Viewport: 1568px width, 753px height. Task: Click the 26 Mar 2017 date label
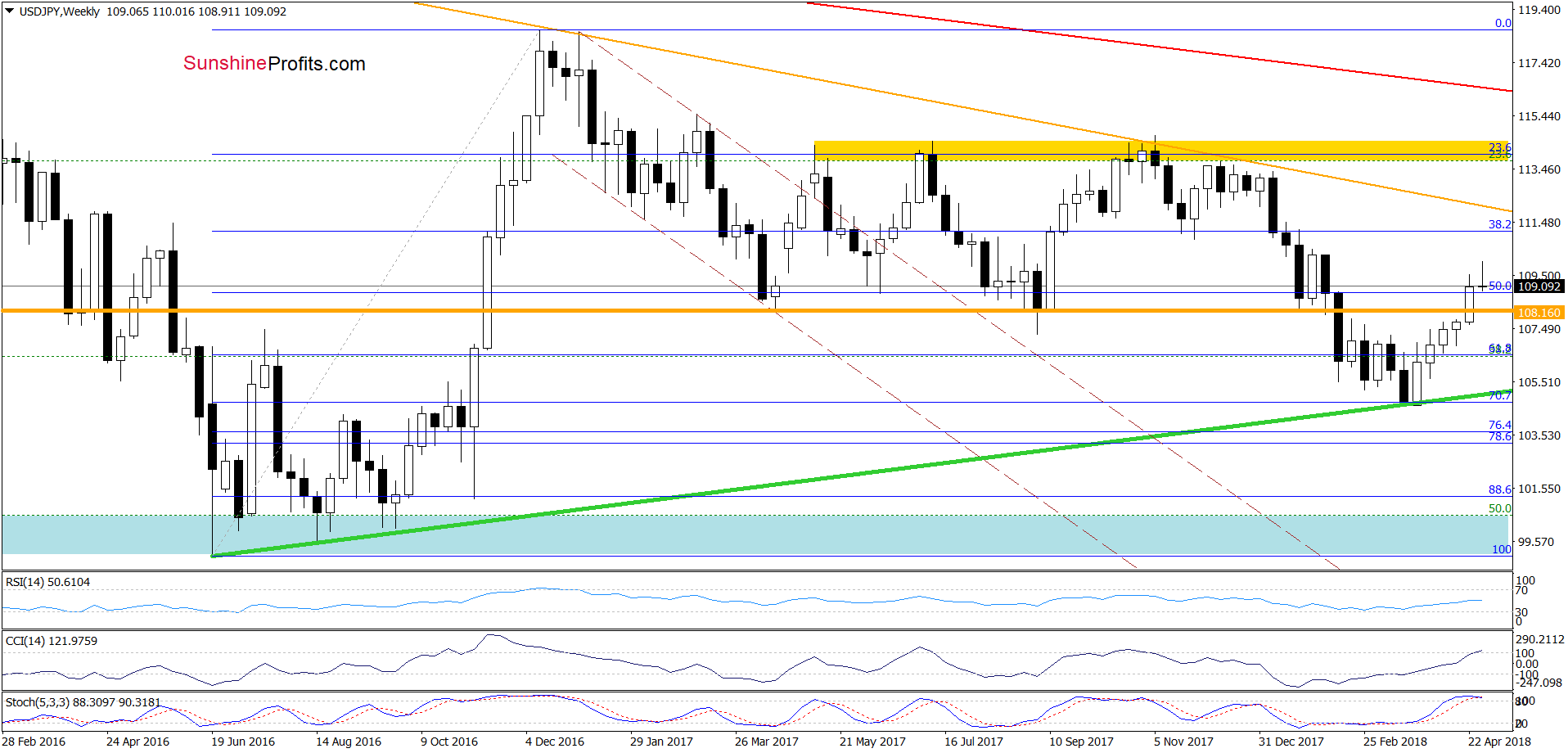[767, 742]
